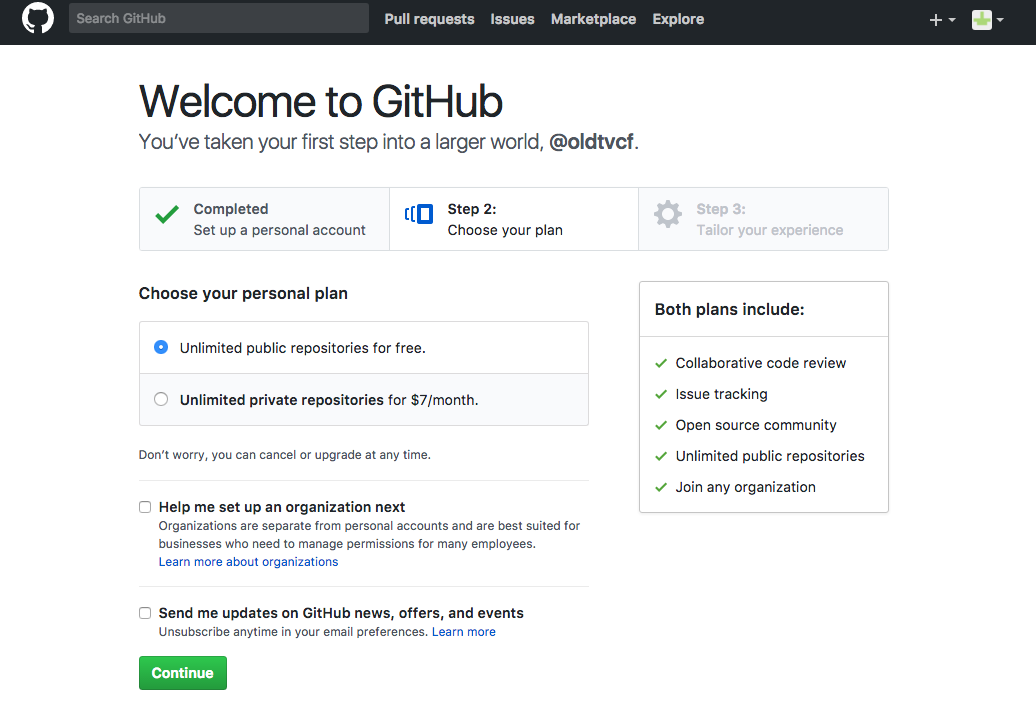
Task: Click checkmark beside Join any organization
Action: pyautogui.click(x=661, y=488)
